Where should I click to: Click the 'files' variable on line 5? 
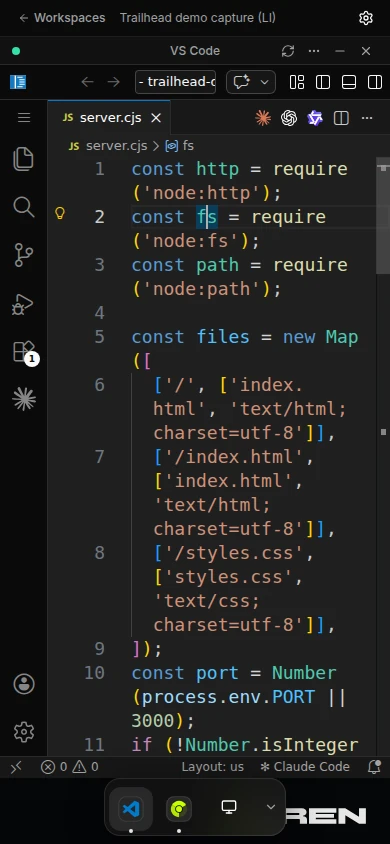point(223,337)
